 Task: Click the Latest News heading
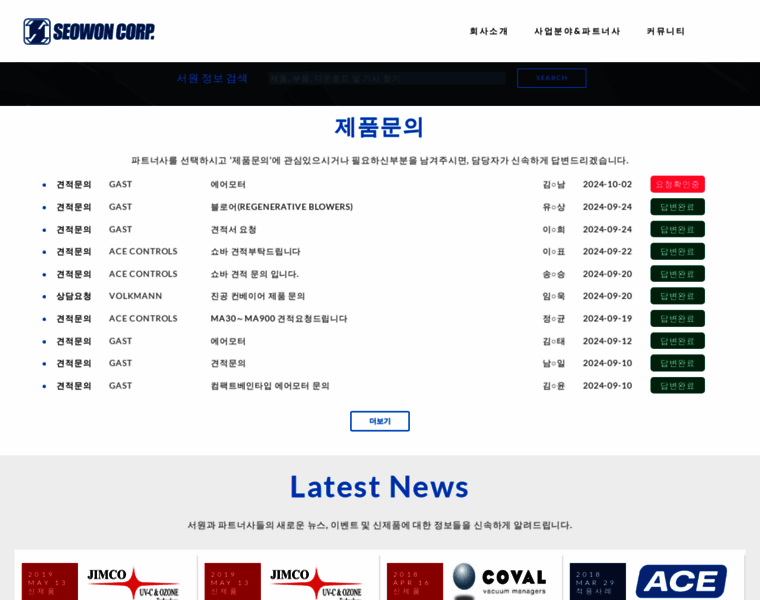[x=380, y=487]
